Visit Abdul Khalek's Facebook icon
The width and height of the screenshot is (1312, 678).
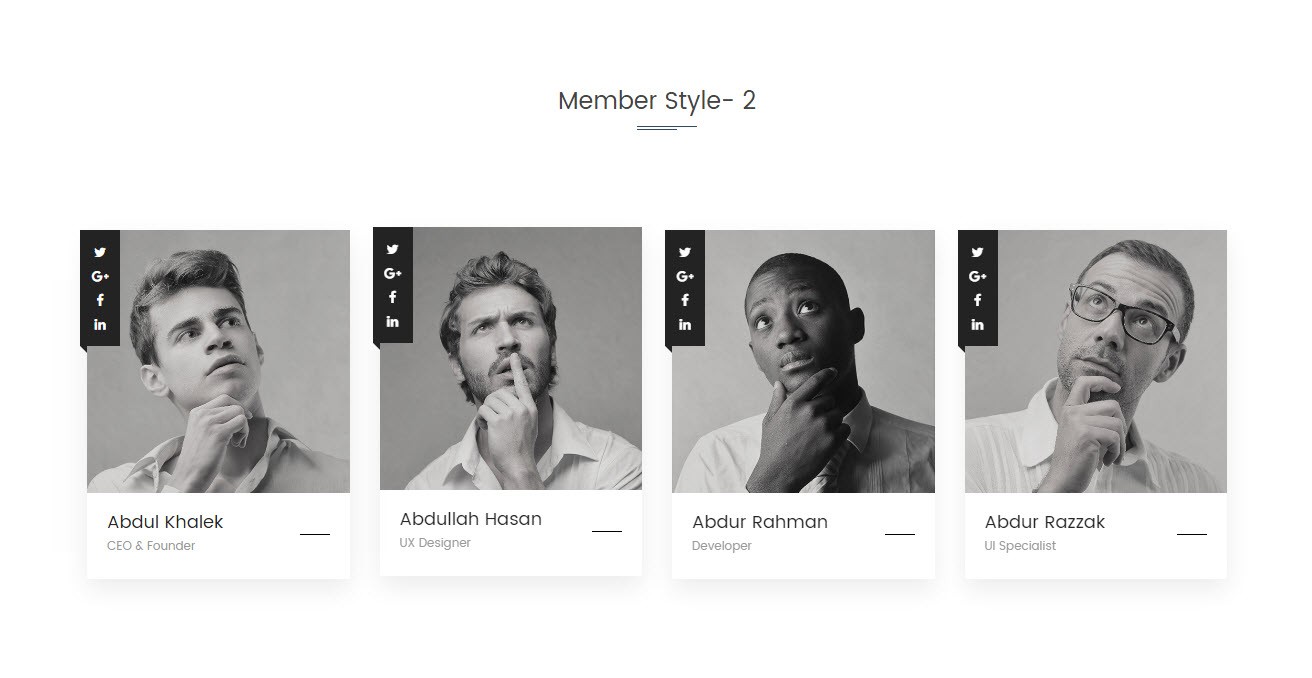click(100, 300)
